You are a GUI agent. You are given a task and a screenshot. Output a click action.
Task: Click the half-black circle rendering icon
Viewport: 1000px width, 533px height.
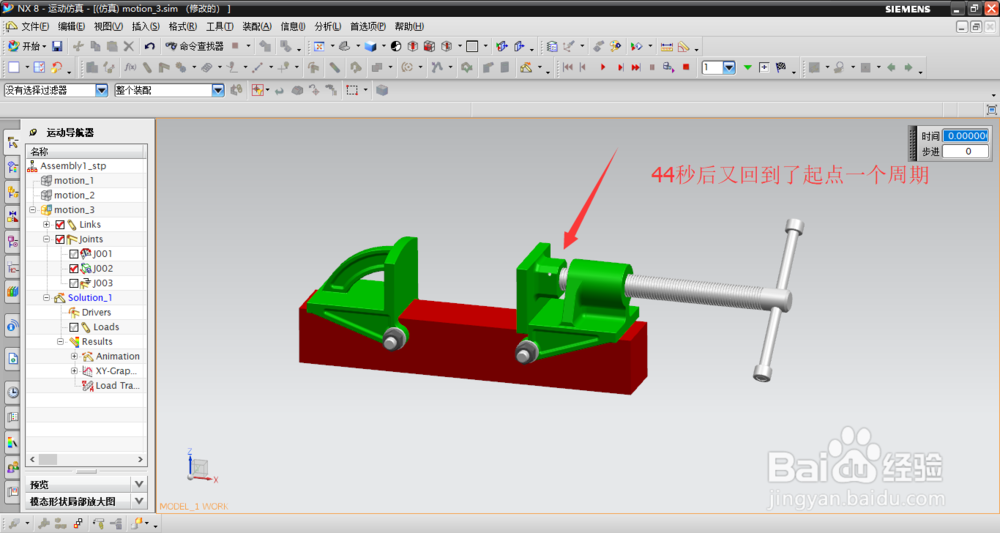(x=396, y=46)
